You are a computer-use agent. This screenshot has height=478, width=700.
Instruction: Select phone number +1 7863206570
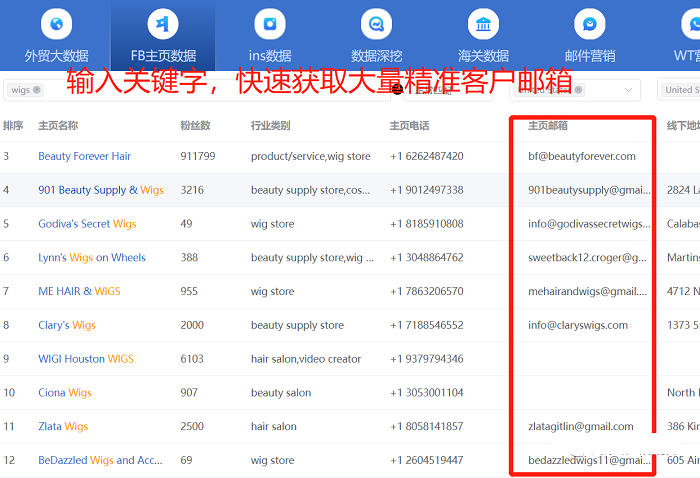[426, 291]
